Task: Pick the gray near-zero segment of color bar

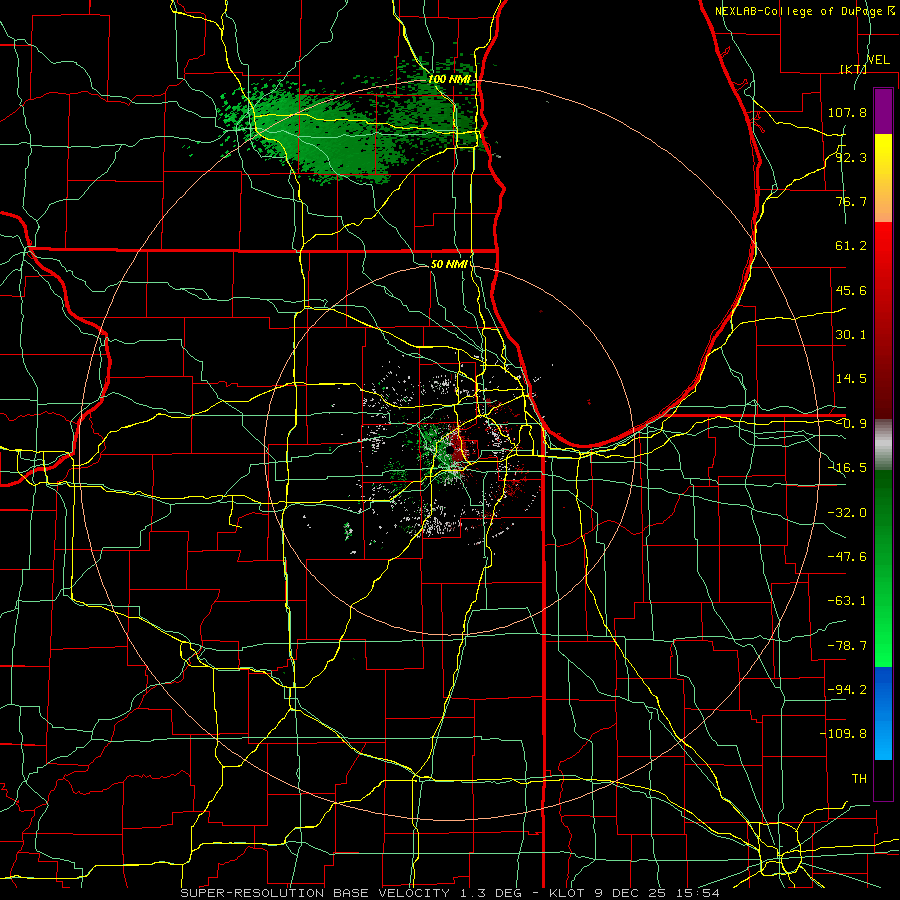Action: (x=883, y=445)
